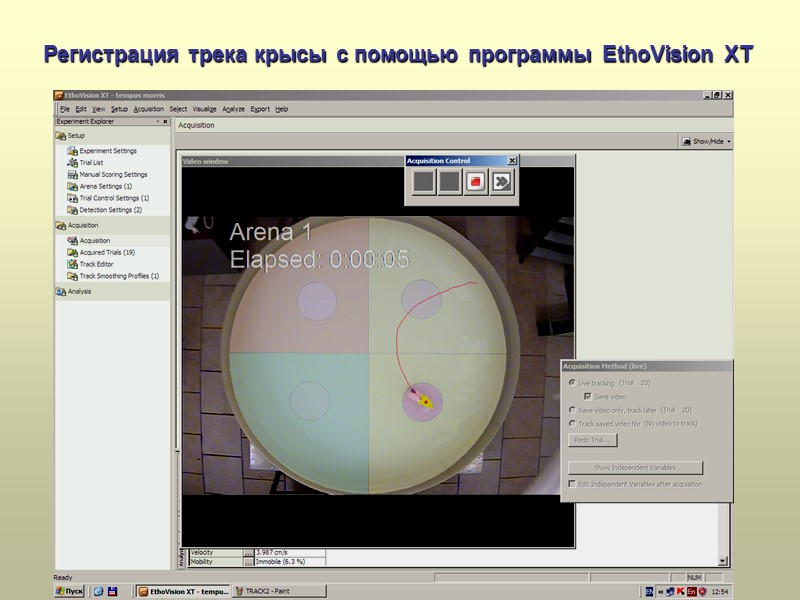Viewport: 800px width, 600px height.
Task: Stop recording with the red Acquisition Control button
Action: point(475,181)
